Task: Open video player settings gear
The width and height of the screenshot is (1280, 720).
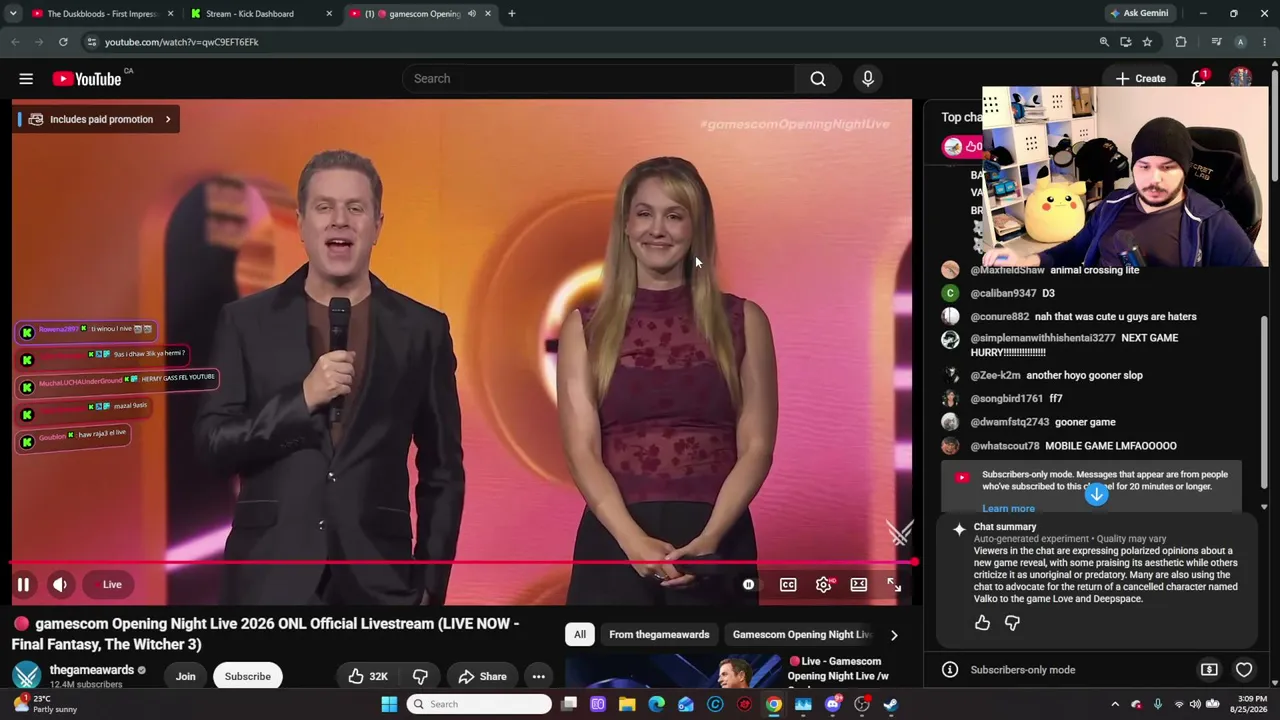Action: click(x=824, y=585)
